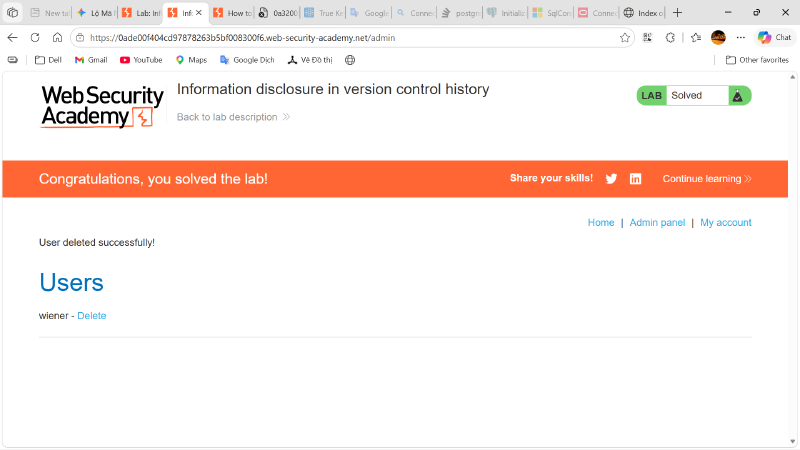The image size is (800, 450).
Task: Open the browser extensions puzzle icon
Action: point(670,37)
